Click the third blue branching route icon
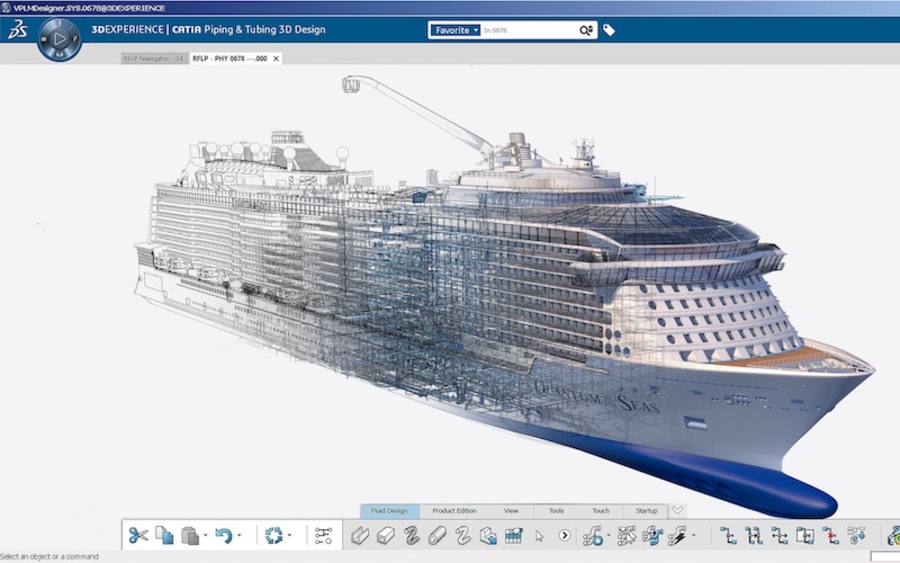 779,536
